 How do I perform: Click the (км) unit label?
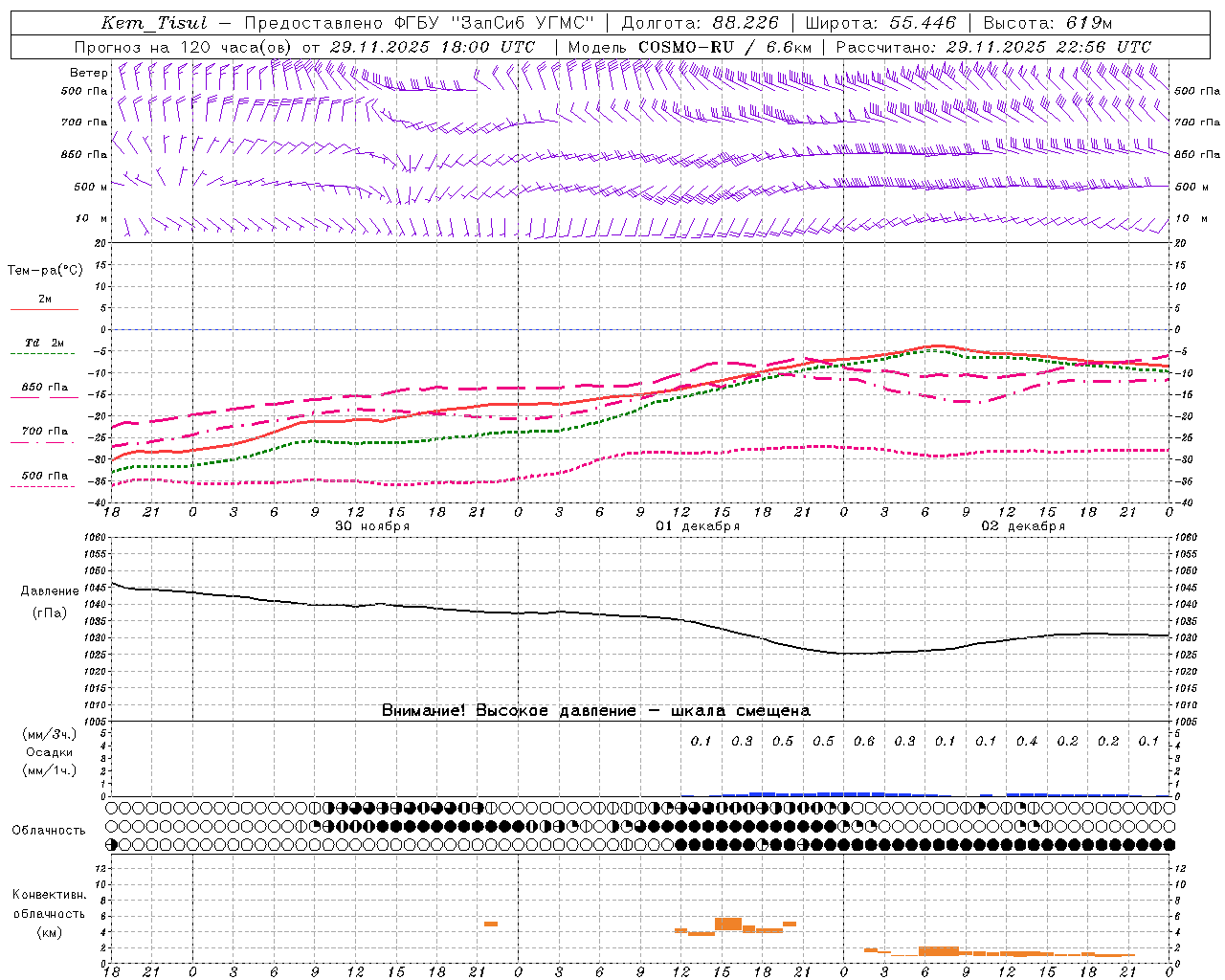coord(49,932)
